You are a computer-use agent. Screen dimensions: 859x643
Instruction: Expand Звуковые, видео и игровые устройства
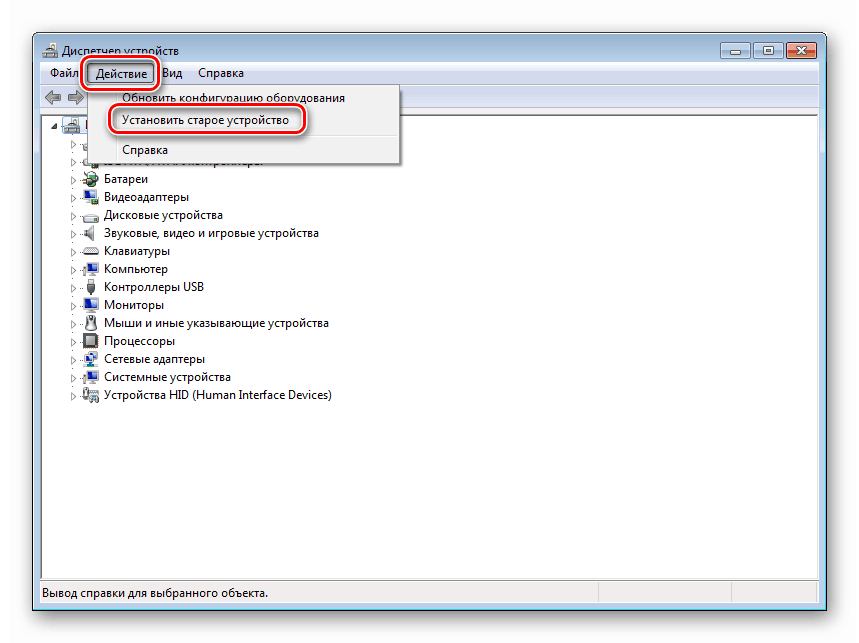point(73,234)
